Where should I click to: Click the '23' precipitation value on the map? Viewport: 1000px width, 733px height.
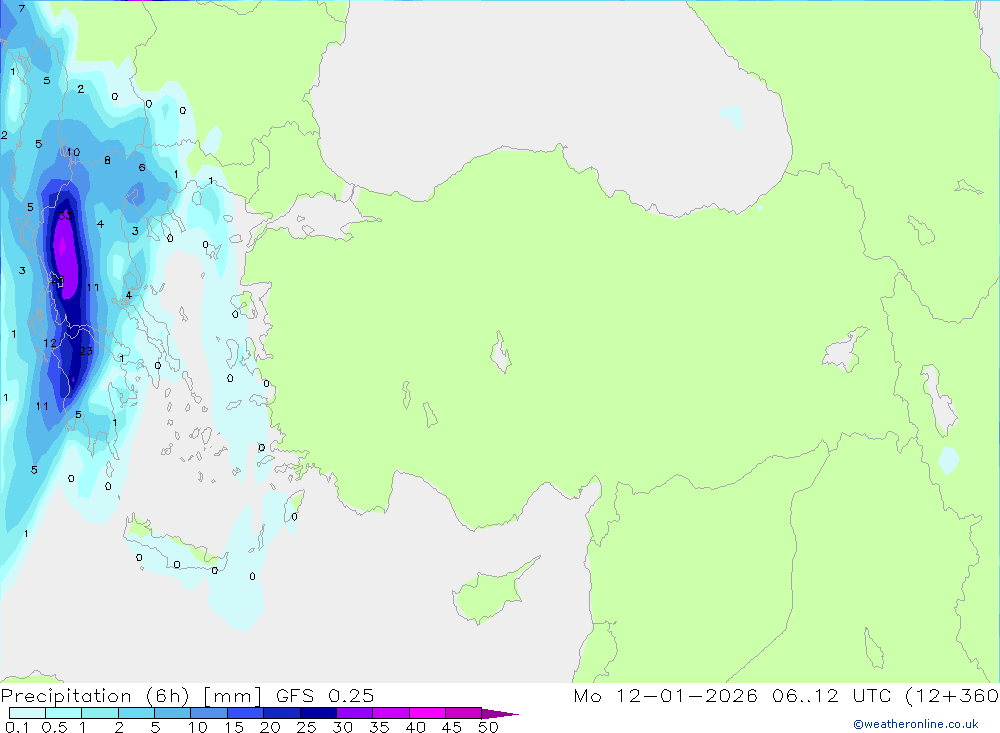point(86,351)
